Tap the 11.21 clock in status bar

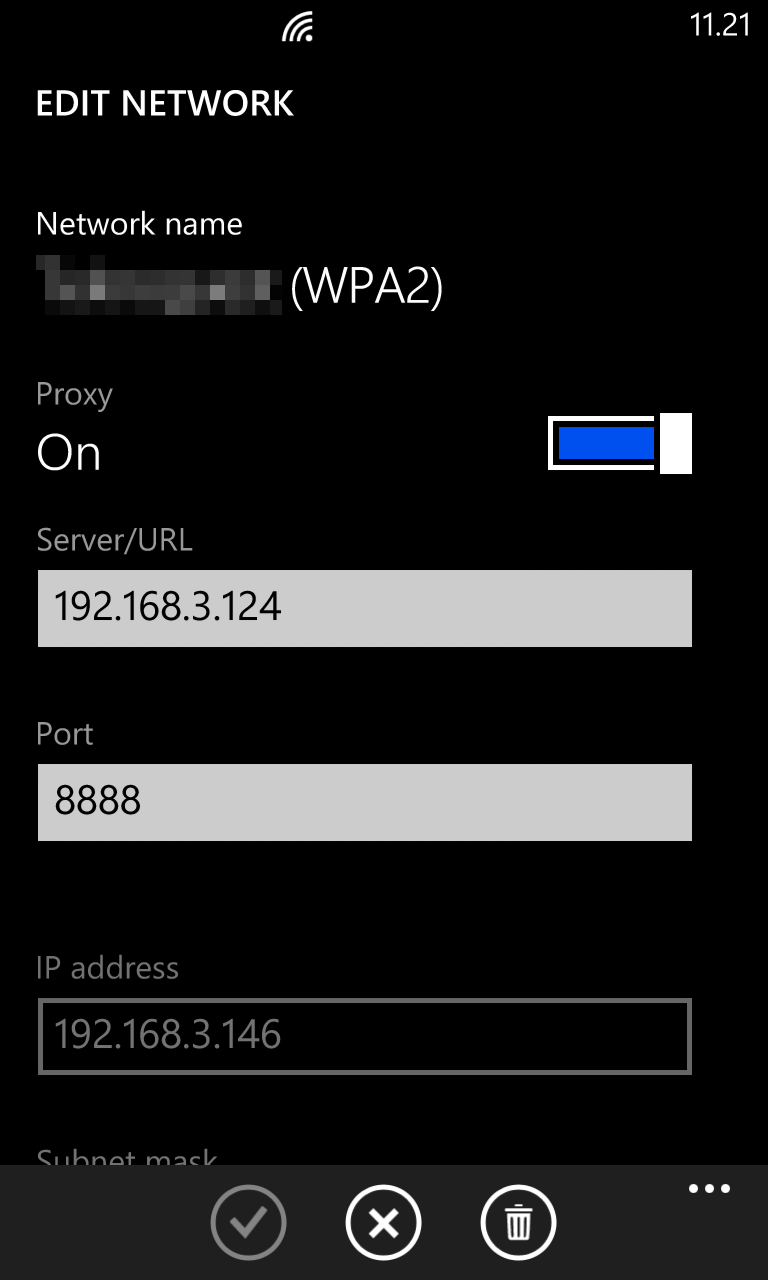point(720,25)
